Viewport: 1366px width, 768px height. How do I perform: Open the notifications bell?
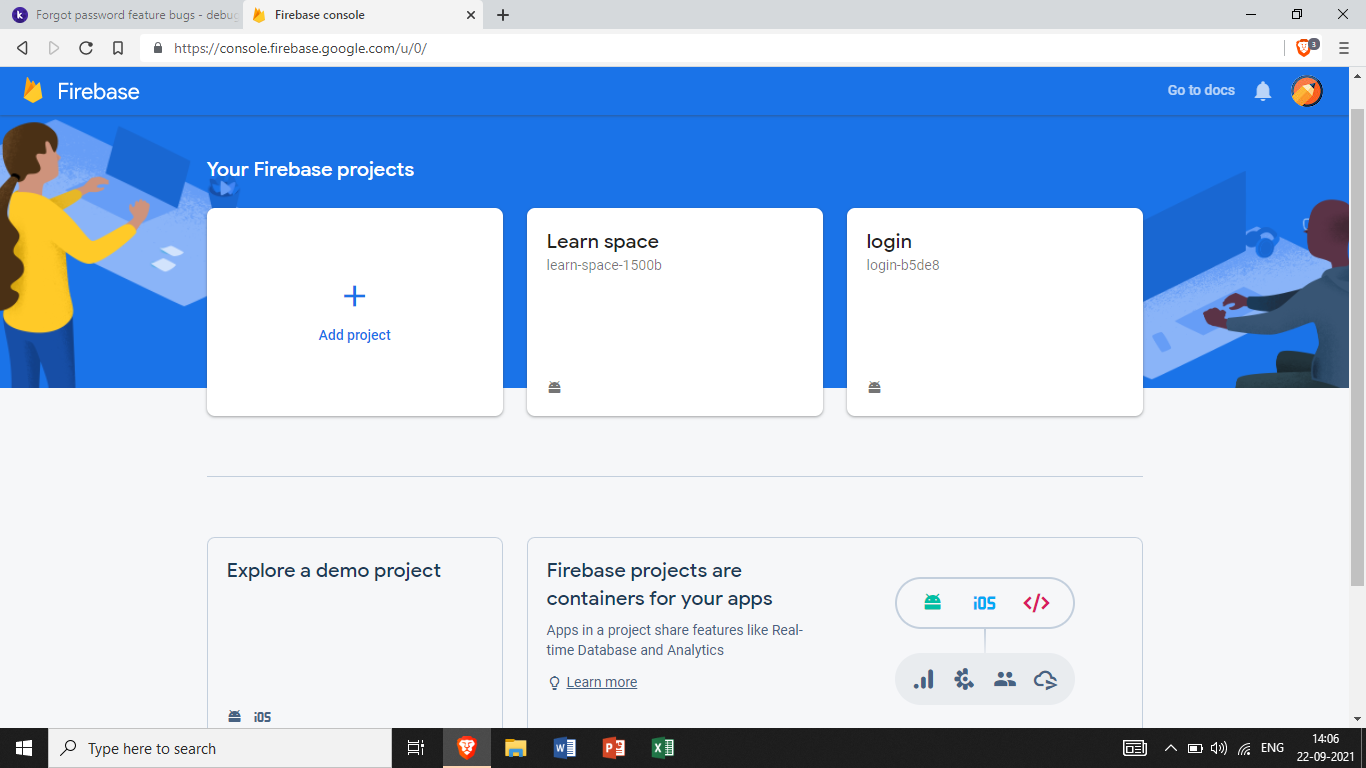[x=1263, y=91]
